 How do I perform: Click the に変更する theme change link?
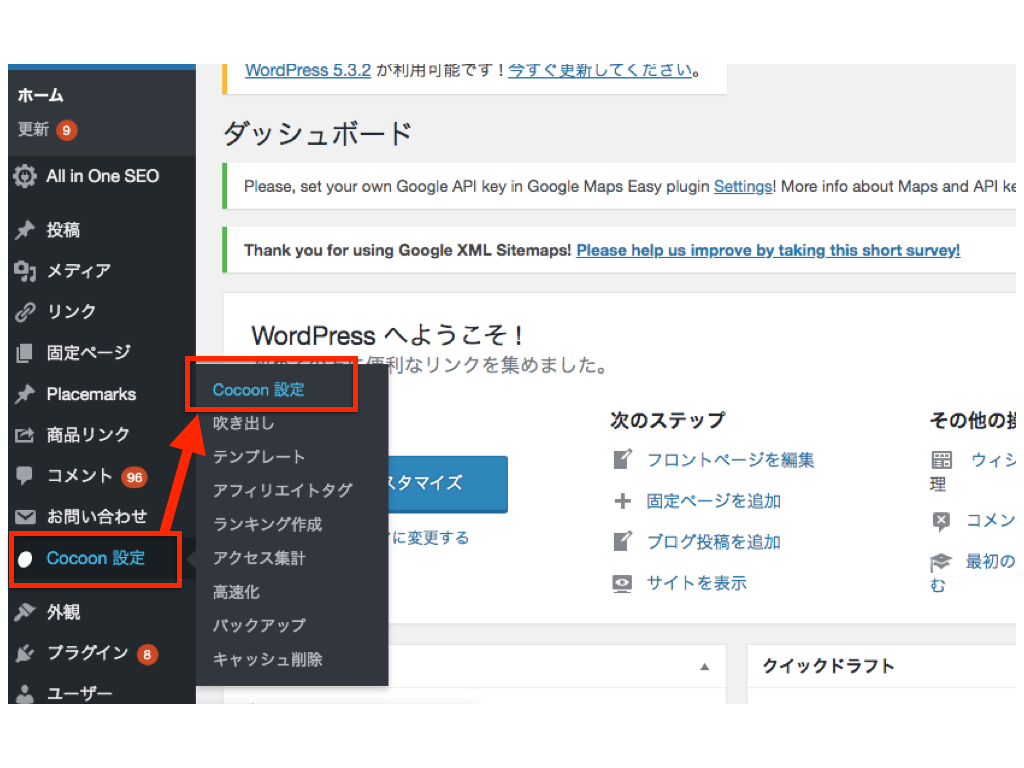point(430,538)
